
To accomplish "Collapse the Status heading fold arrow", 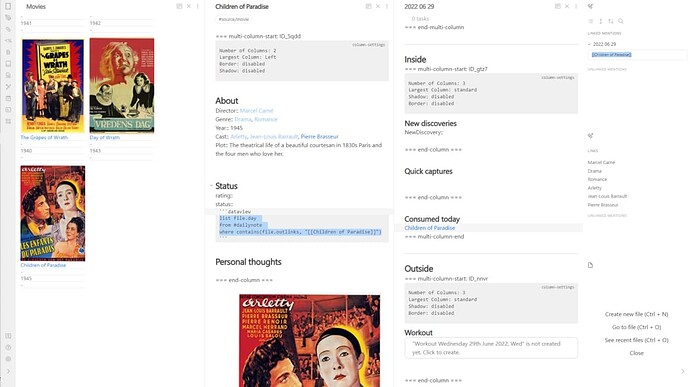I will (211, 186).
